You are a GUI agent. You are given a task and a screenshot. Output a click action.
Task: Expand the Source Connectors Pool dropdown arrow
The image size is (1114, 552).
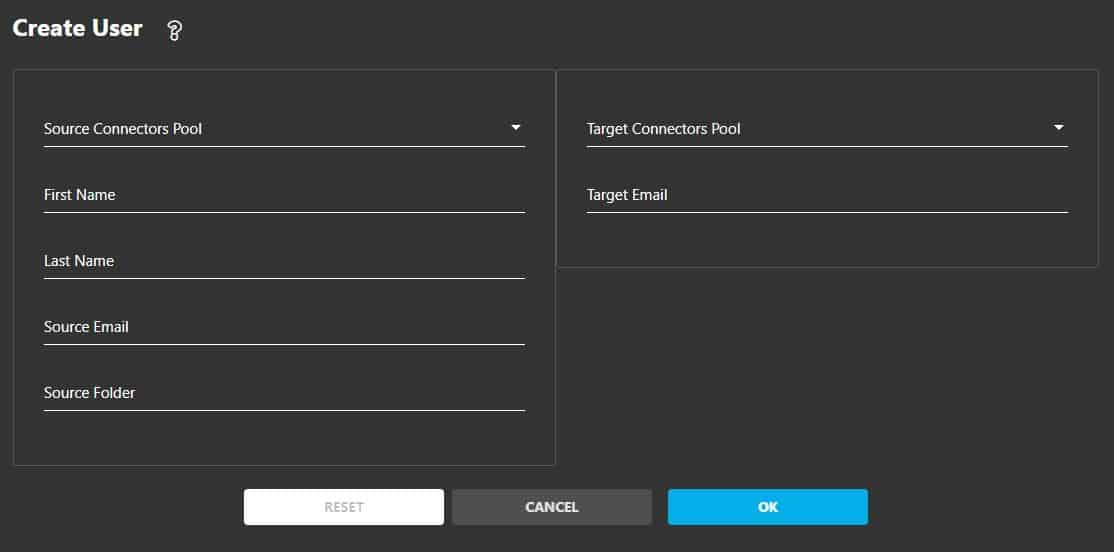[516, 128]
